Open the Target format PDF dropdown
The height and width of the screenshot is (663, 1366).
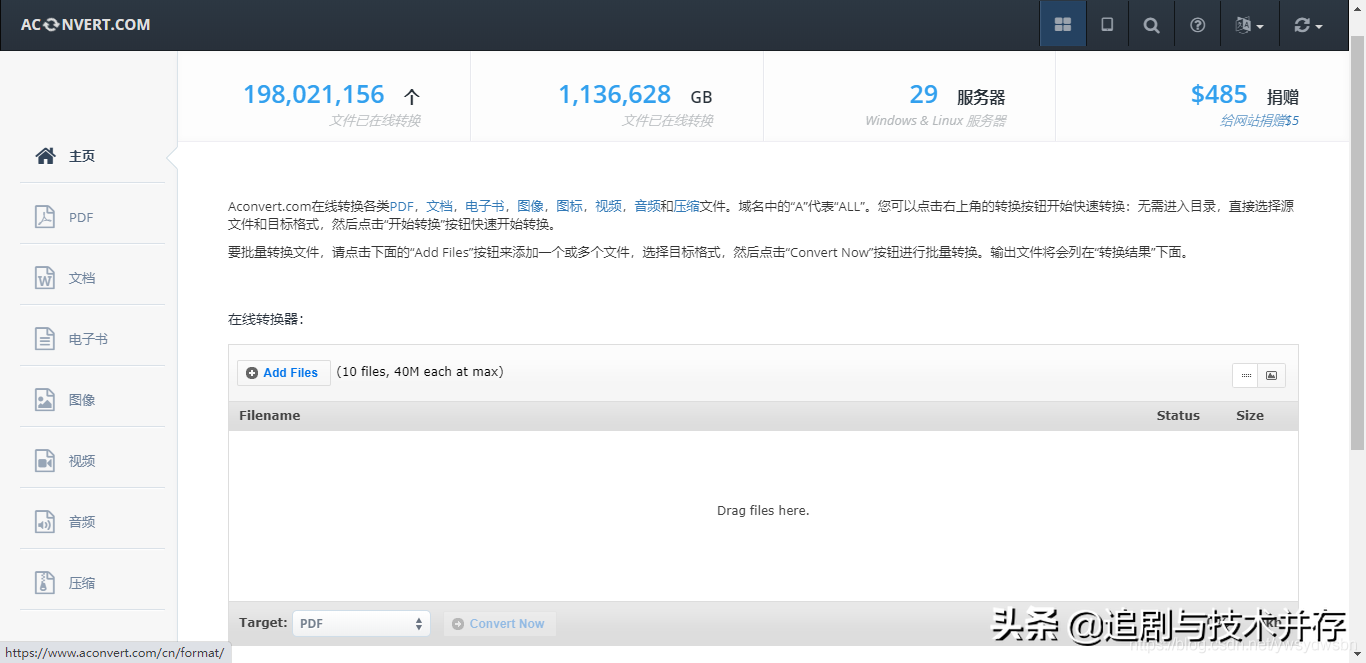pos(361,623)
